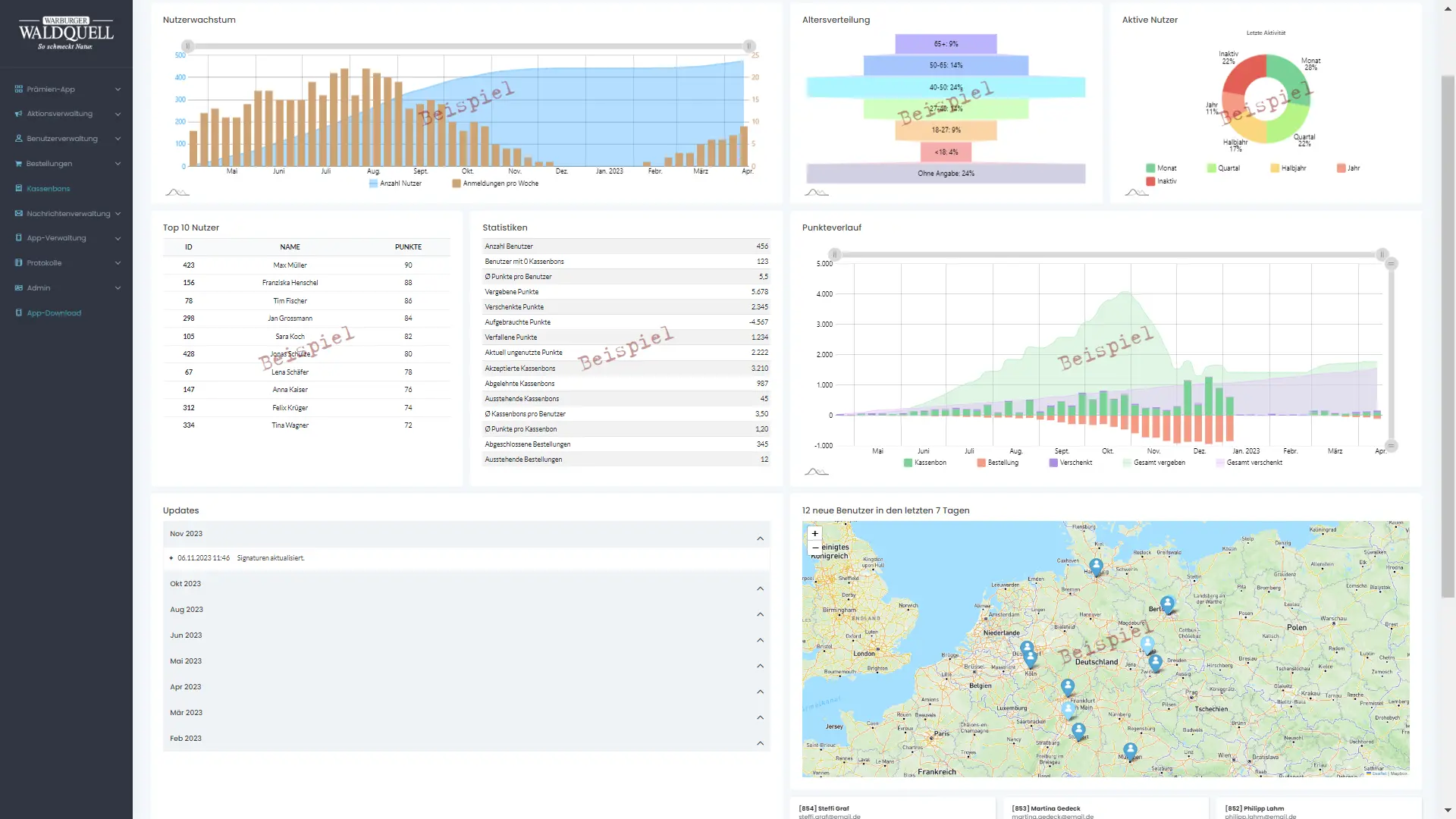Open the App-Download link
1456x819 pixels.
point(54,313)
